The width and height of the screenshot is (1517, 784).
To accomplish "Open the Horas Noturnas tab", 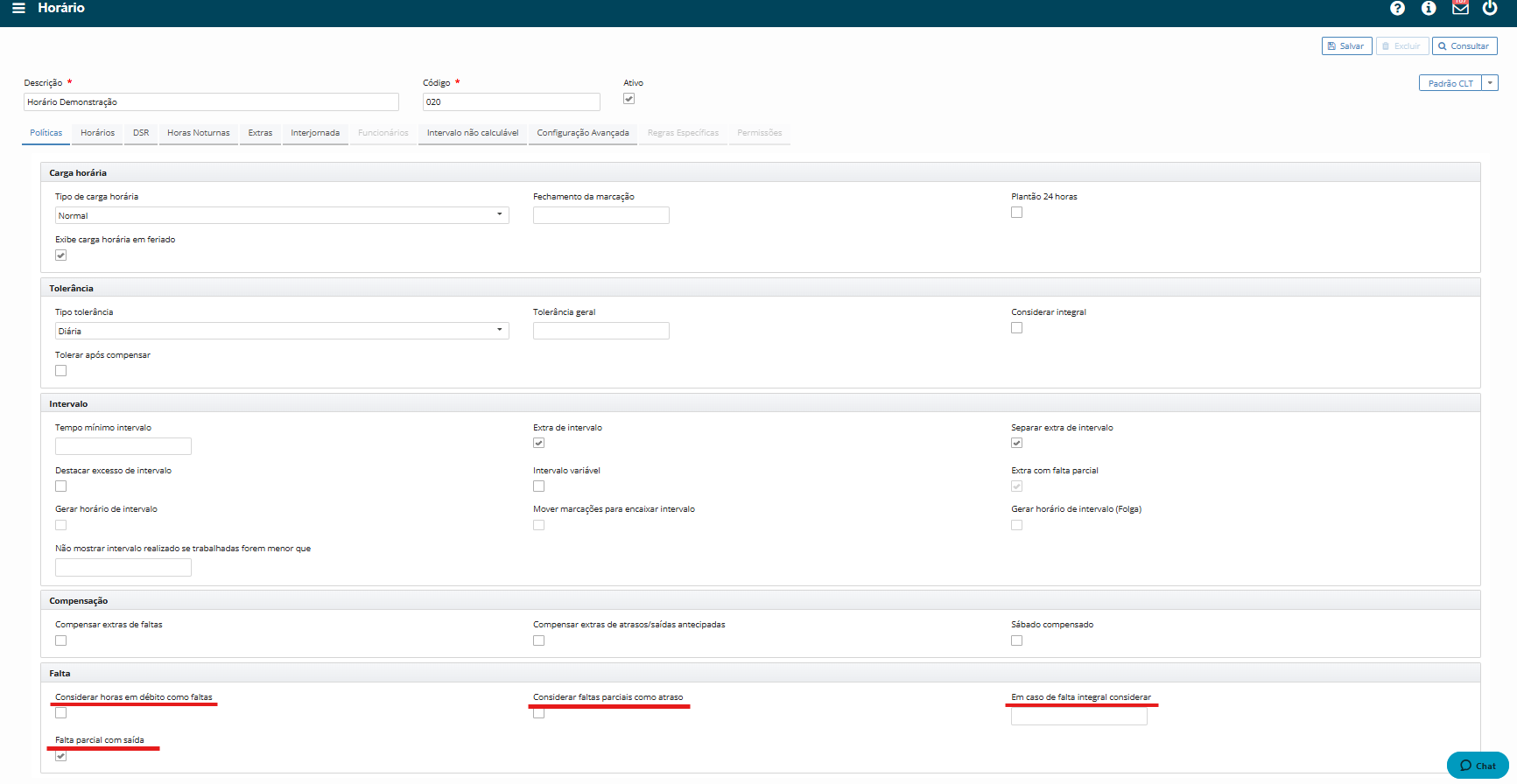I will [199, 133].
